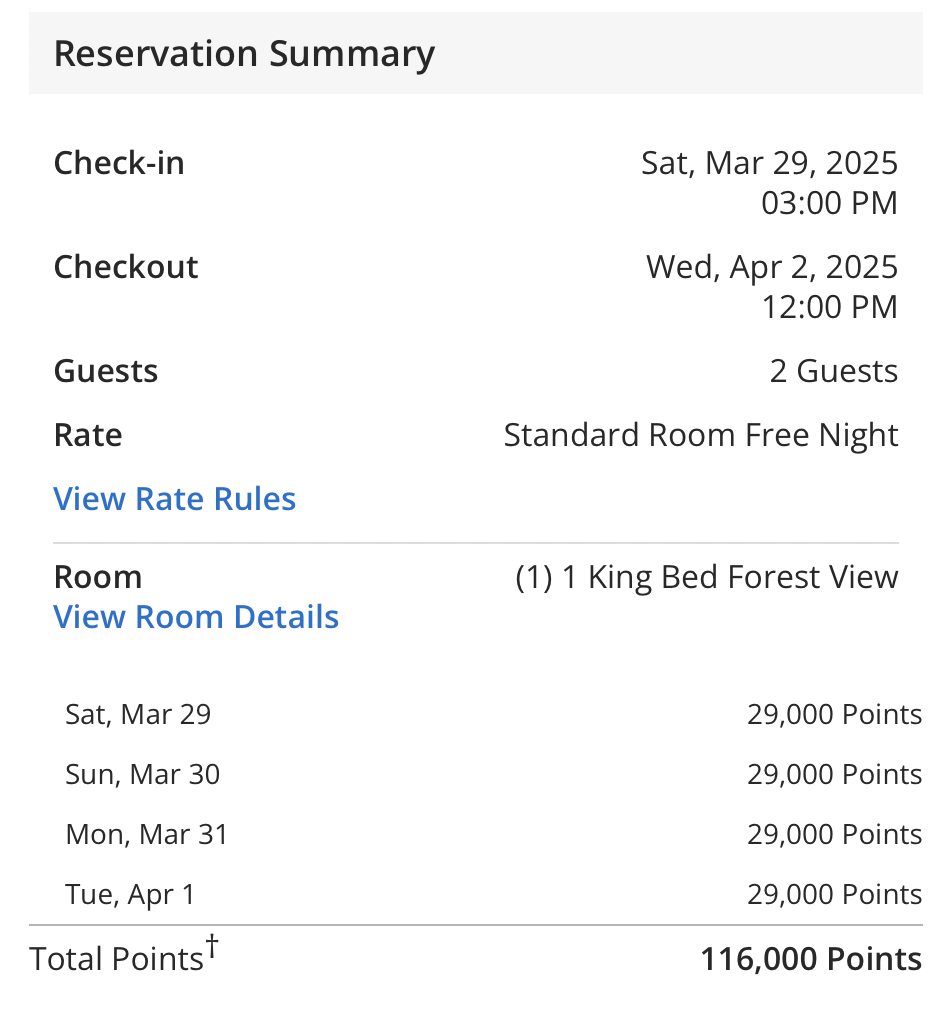Click the 2 Guests value
938x1020 pixels.
point(833,370)
